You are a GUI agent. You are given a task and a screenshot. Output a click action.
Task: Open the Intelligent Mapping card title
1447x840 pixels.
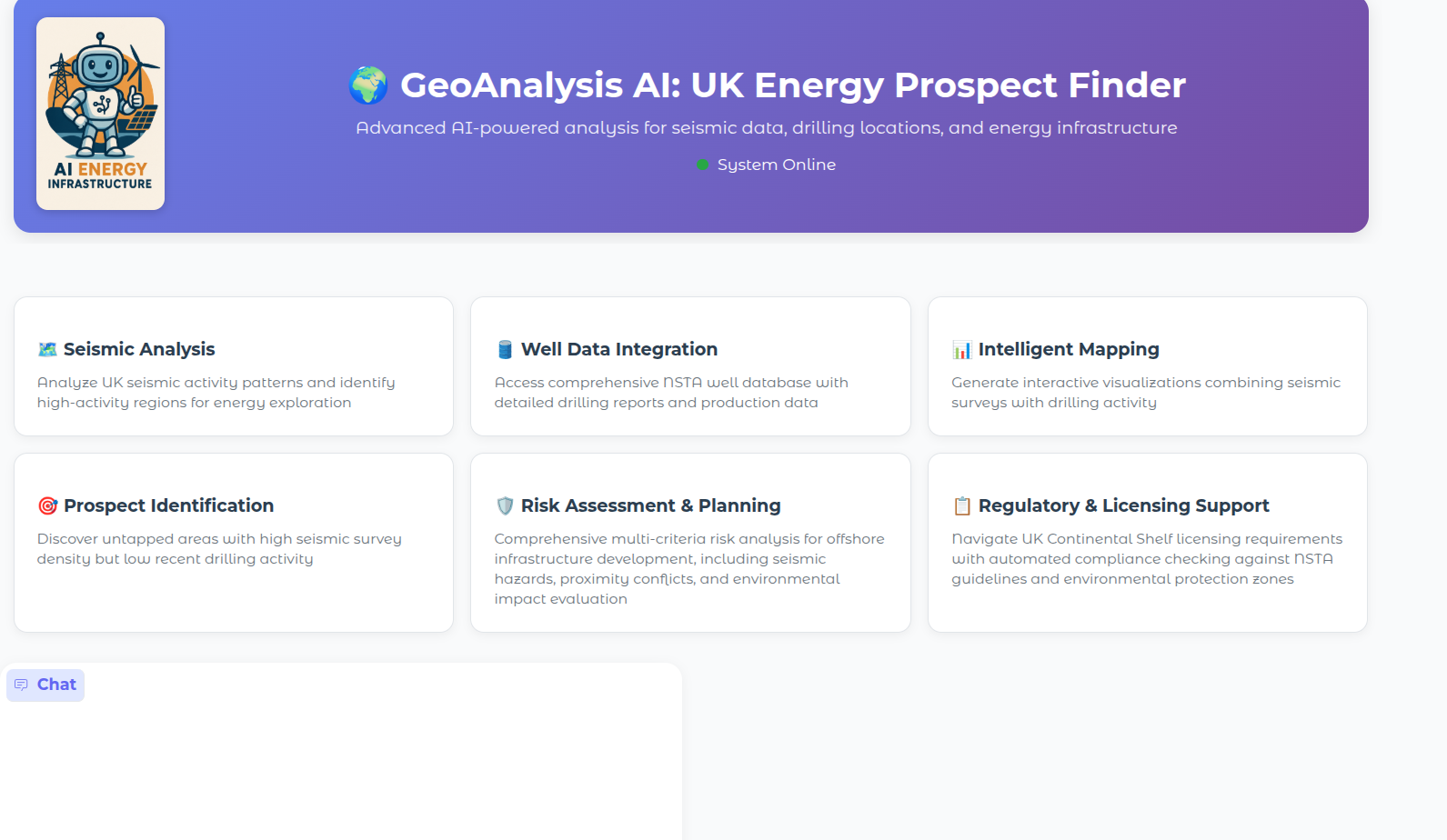coord(1069,349)
